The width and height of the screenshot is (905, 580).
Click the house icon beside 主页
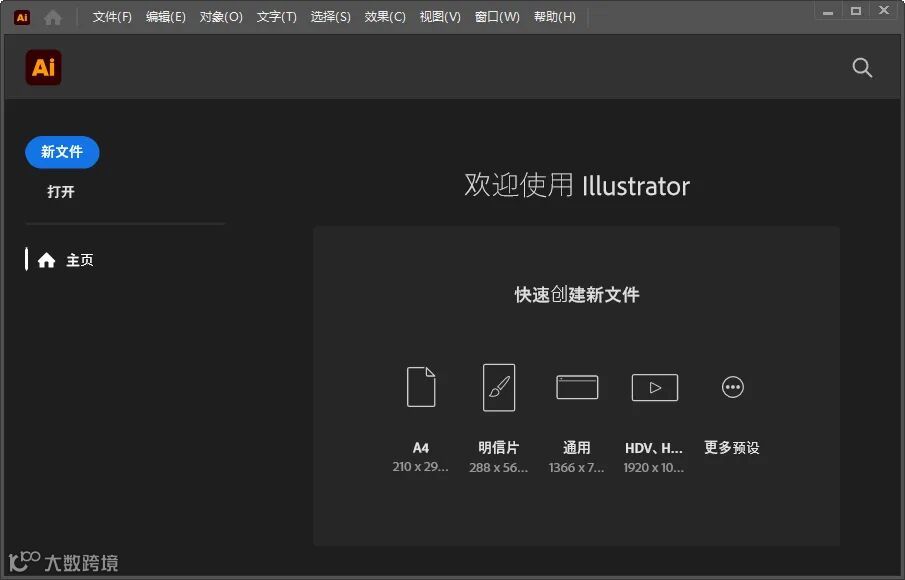[x=47, y=260]
